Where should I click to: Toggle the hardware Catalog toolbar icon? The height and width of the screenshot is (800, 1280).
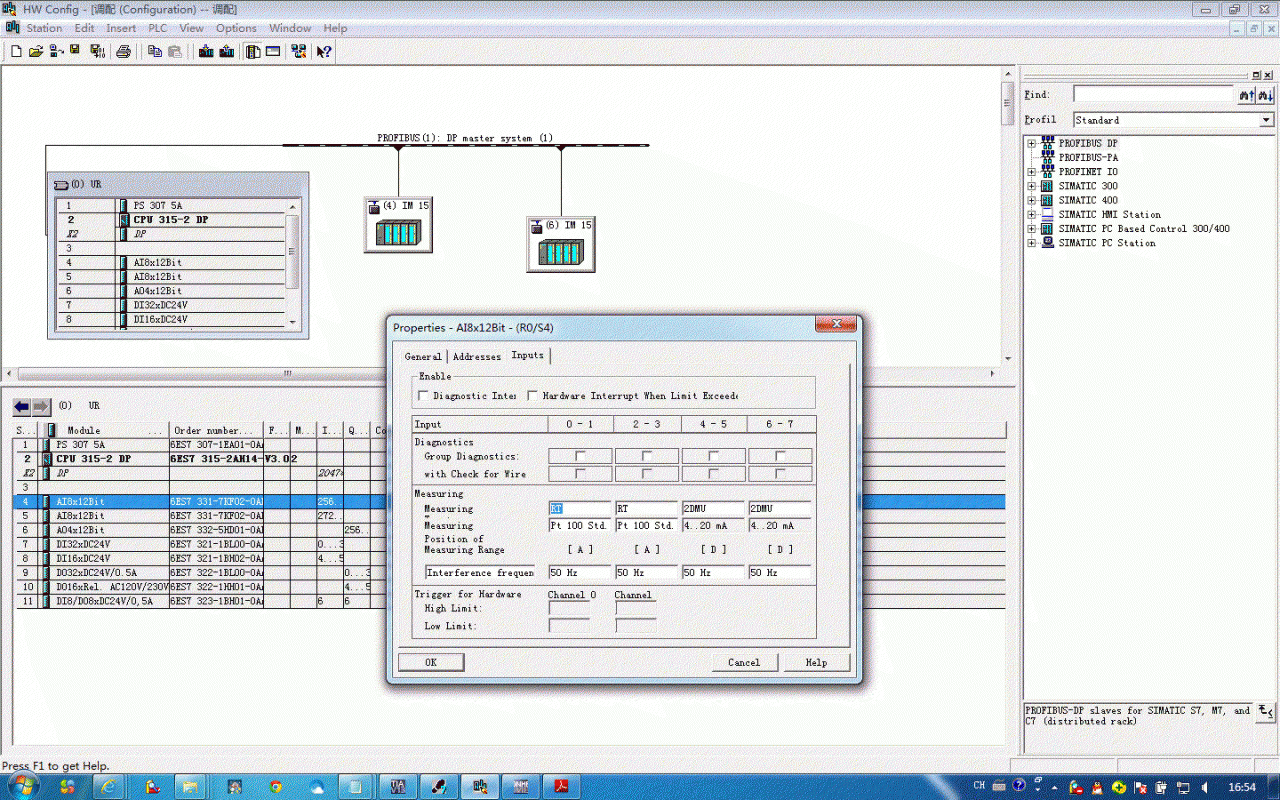253,51
